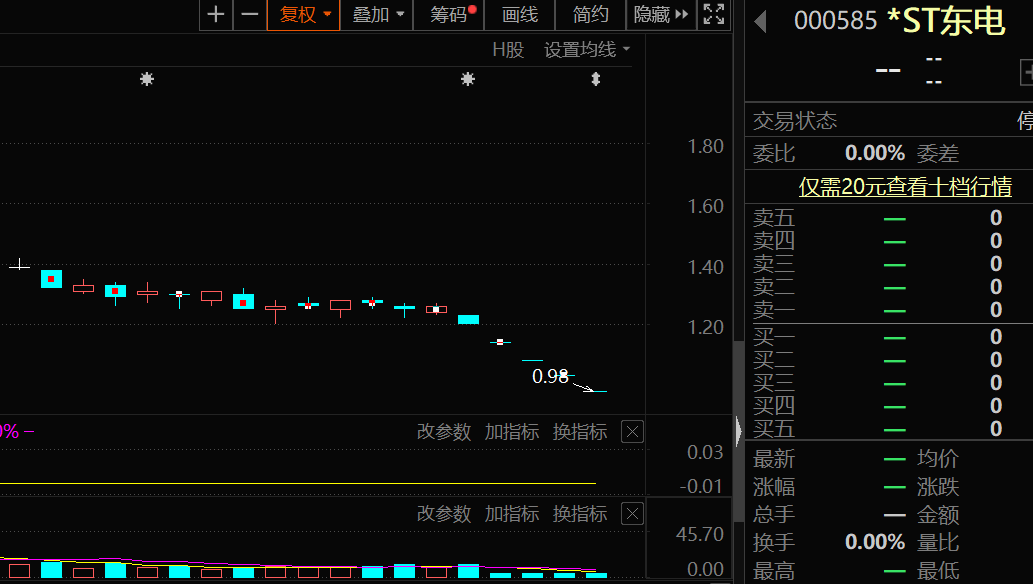This screenshot has height=584, width=1033.
Task: Click the minus zoom-out chart button
Action: pos(250,15)
